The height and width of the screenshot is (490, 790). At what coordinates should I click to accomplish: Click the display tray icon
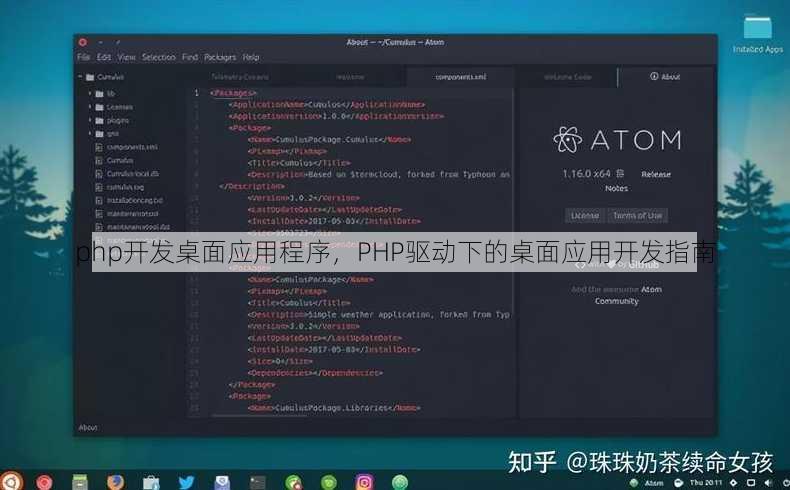pos(751,482)
